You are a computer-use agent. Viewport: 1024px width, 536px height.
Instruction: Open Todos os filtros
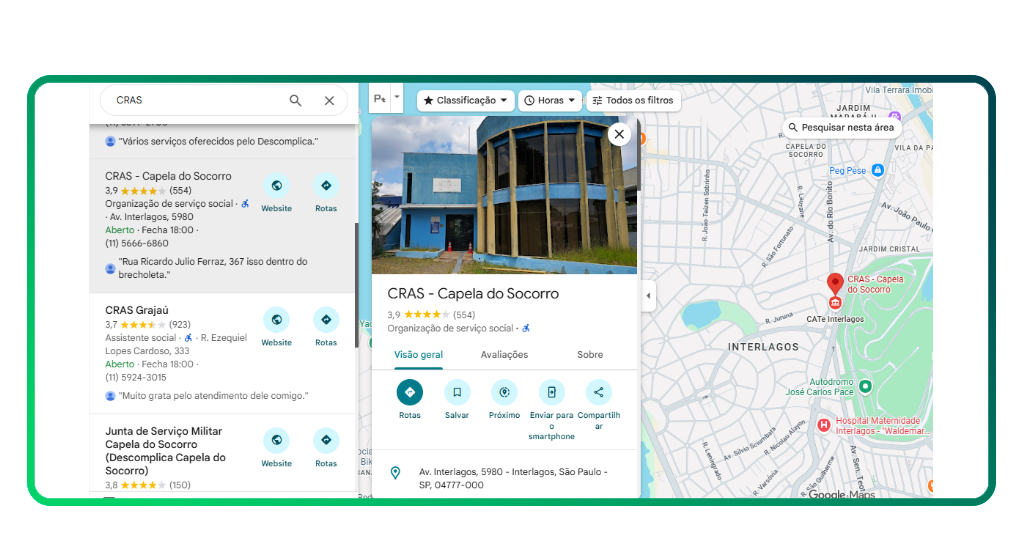[x=633, y=100]
